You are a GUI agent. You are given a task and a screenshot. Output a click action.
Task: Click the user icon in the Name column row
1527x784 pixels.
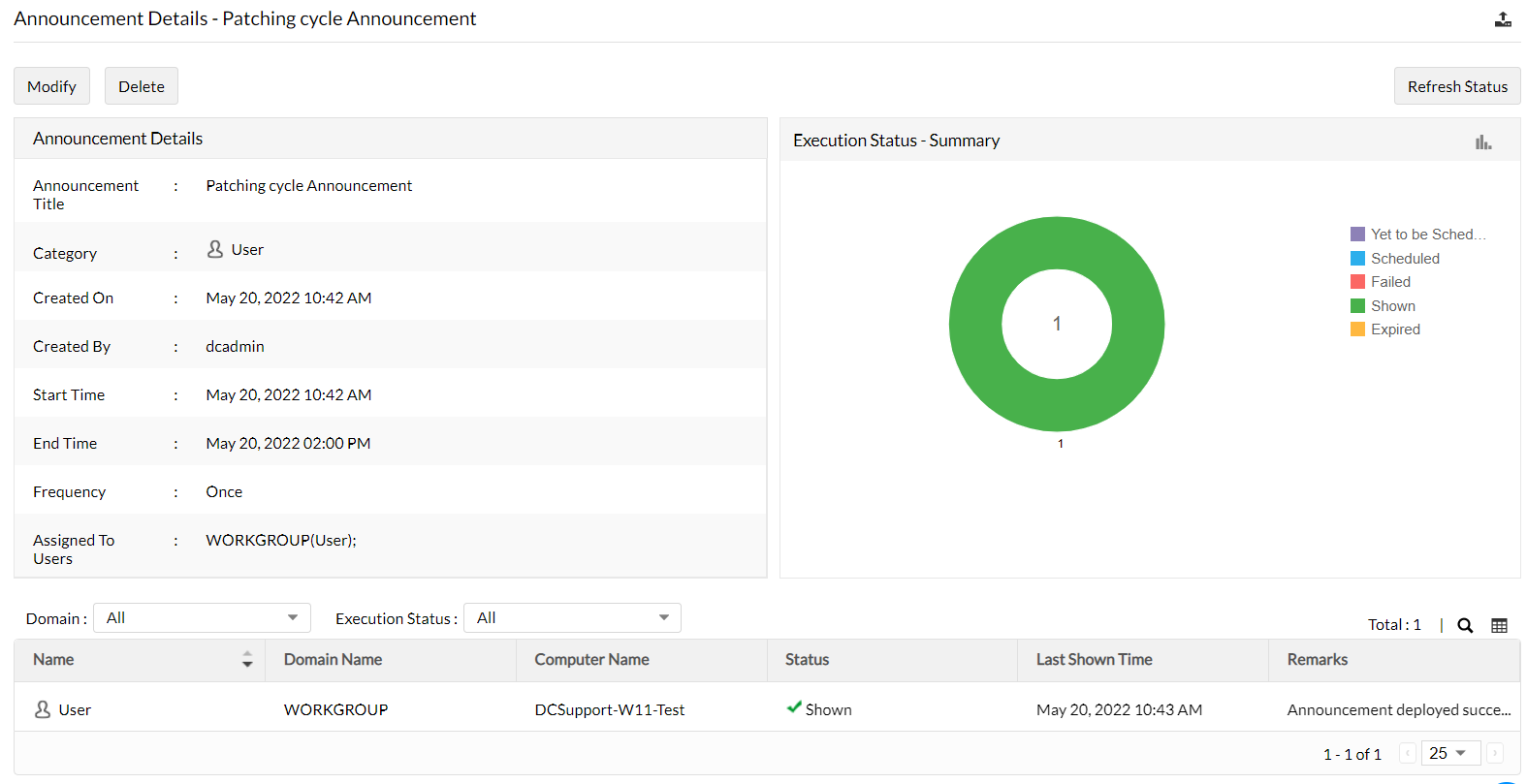(43, 709)
